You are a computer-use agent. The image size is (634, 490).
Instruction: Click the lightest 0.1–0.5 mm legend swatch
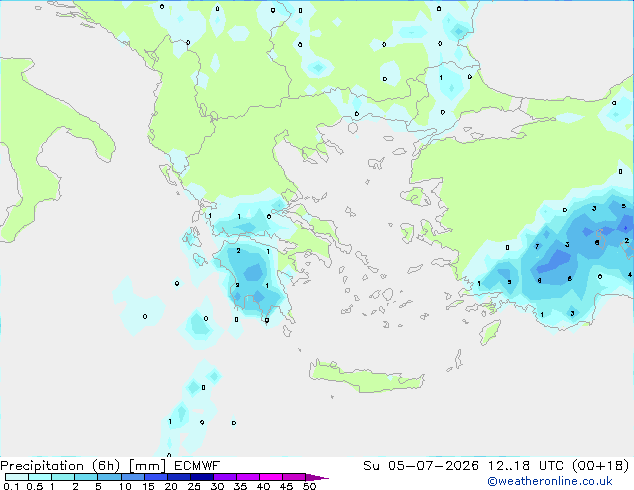(x=17, y=477)
